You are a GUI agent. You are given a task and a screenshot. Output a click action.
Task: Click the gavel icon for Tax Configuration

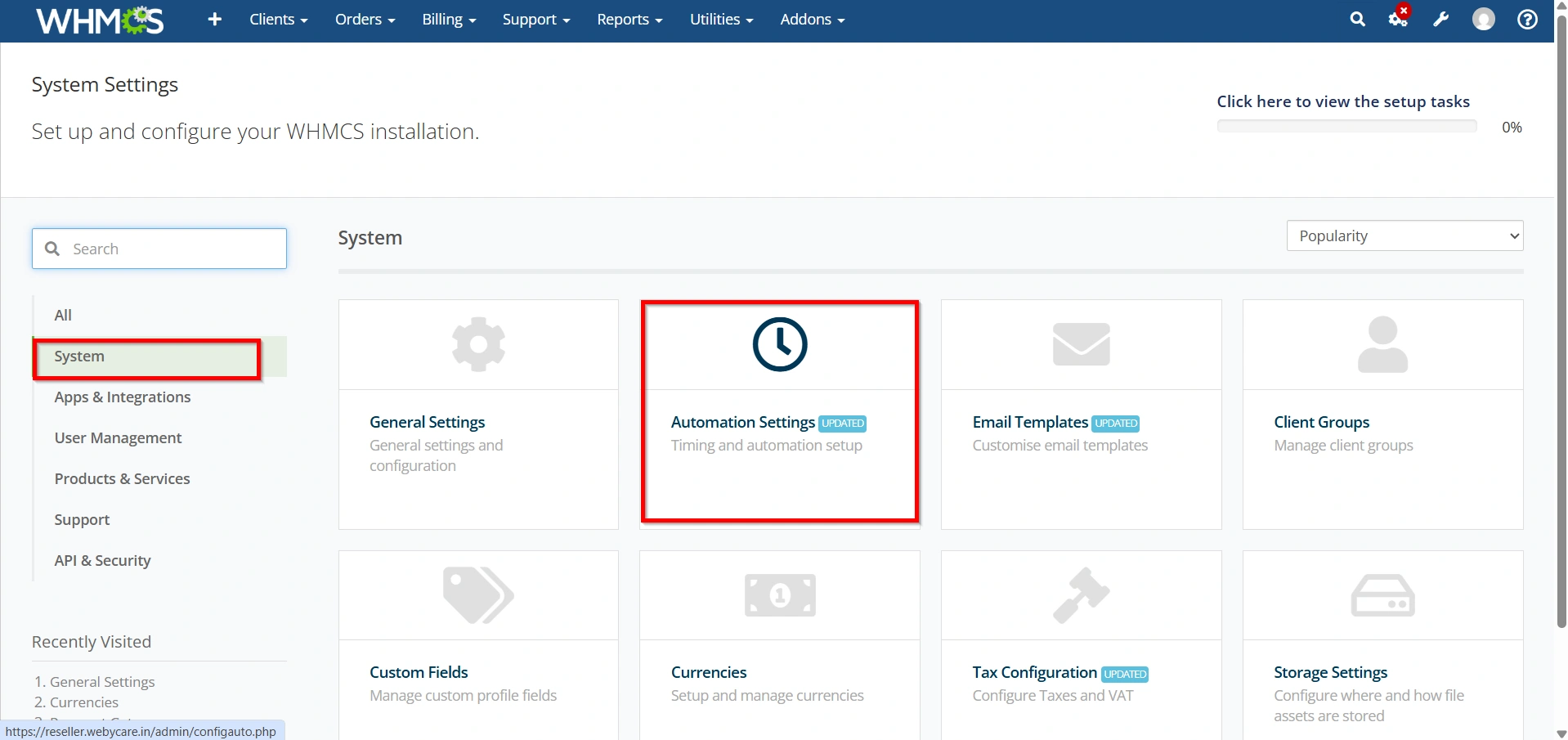pos(1082,595)
